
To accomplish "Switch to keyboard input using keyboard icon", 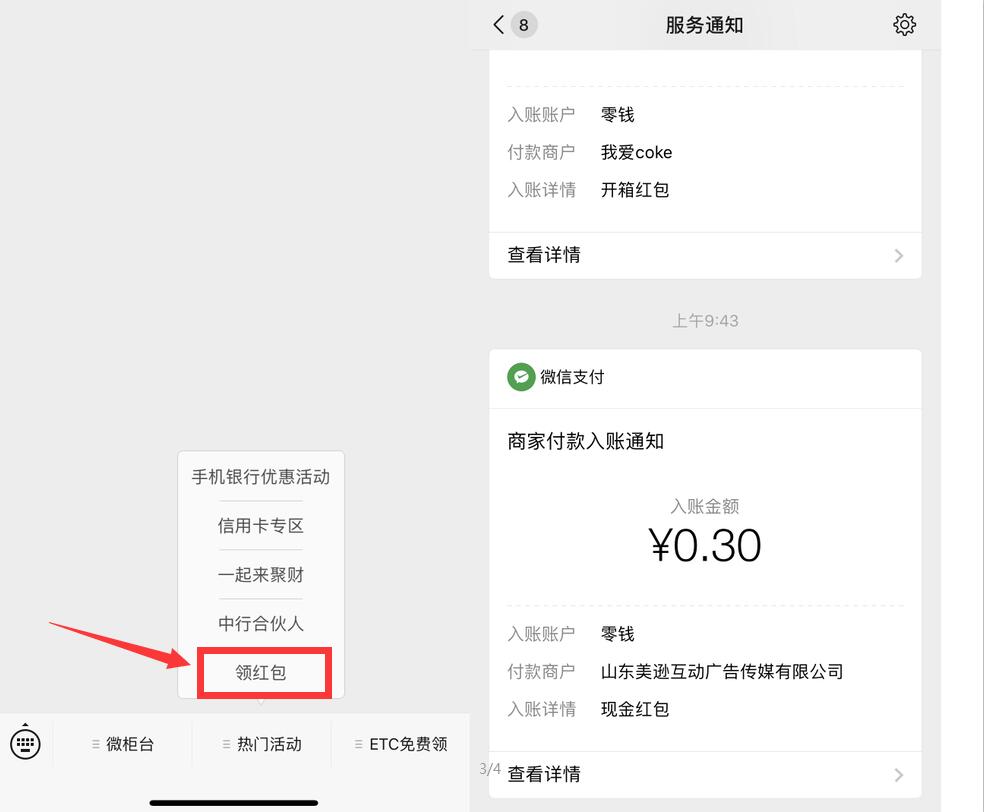I will [25, 743].
